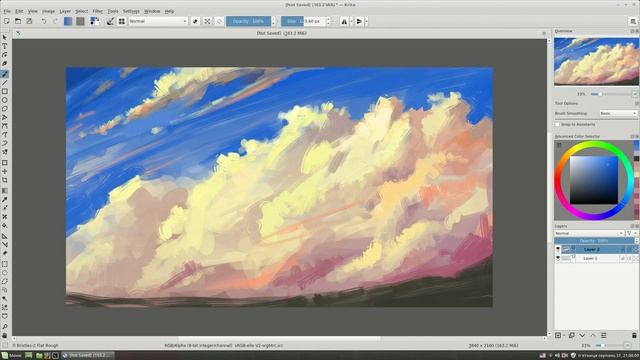Adjust the toolbar Opacity slider
This screenshot has width=640, height=360.
[x=249, y=21]
